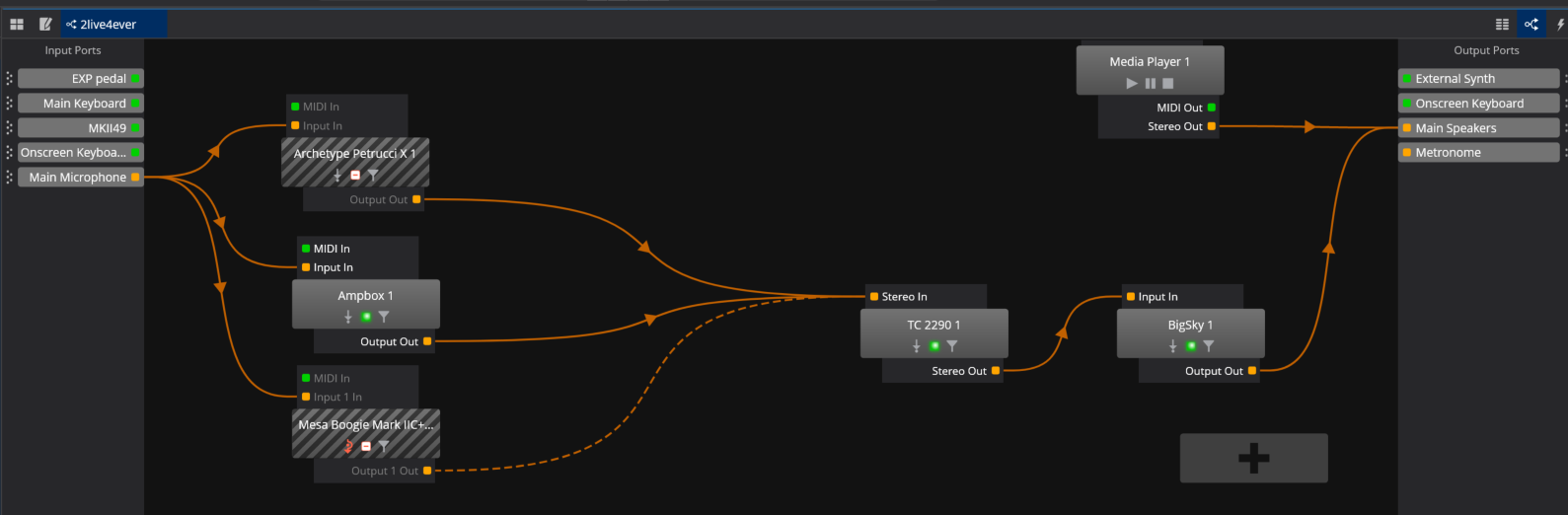Toggle bypass on Ampbox 1 plugin

click(x=366, y=317)
